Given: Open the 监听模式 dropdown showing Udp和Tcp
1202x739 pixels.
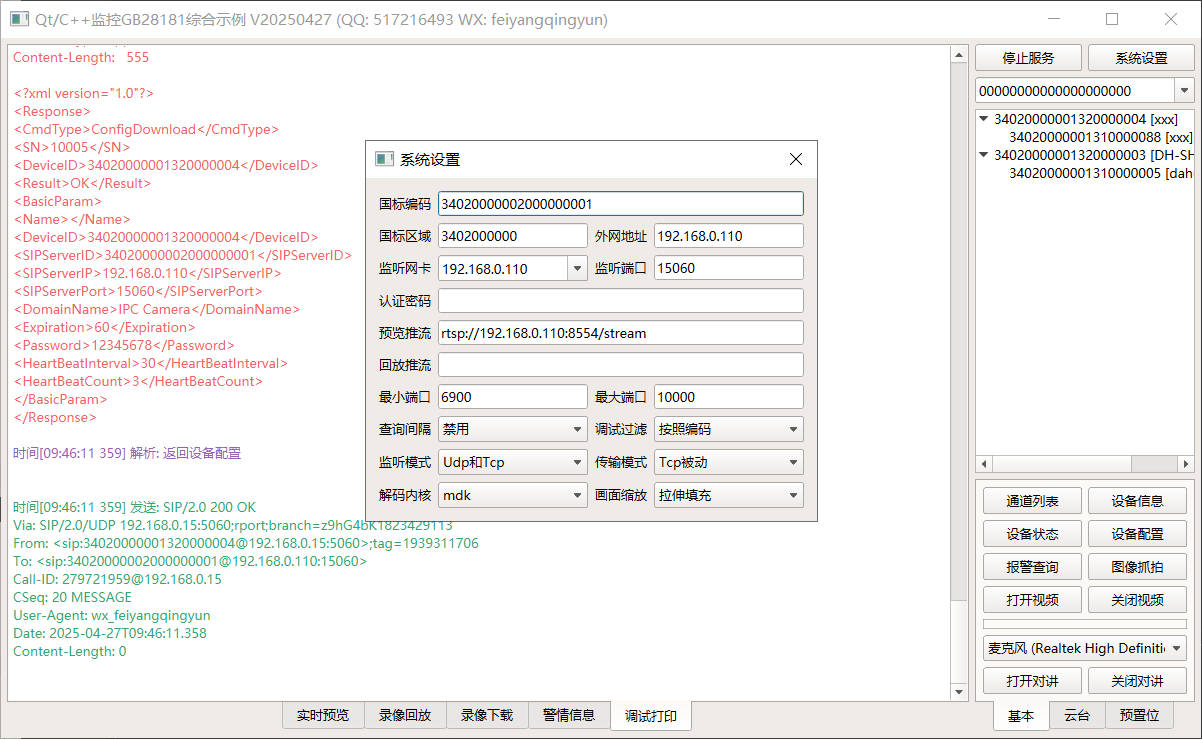Looking at the screenshot, I should point(512,462).
